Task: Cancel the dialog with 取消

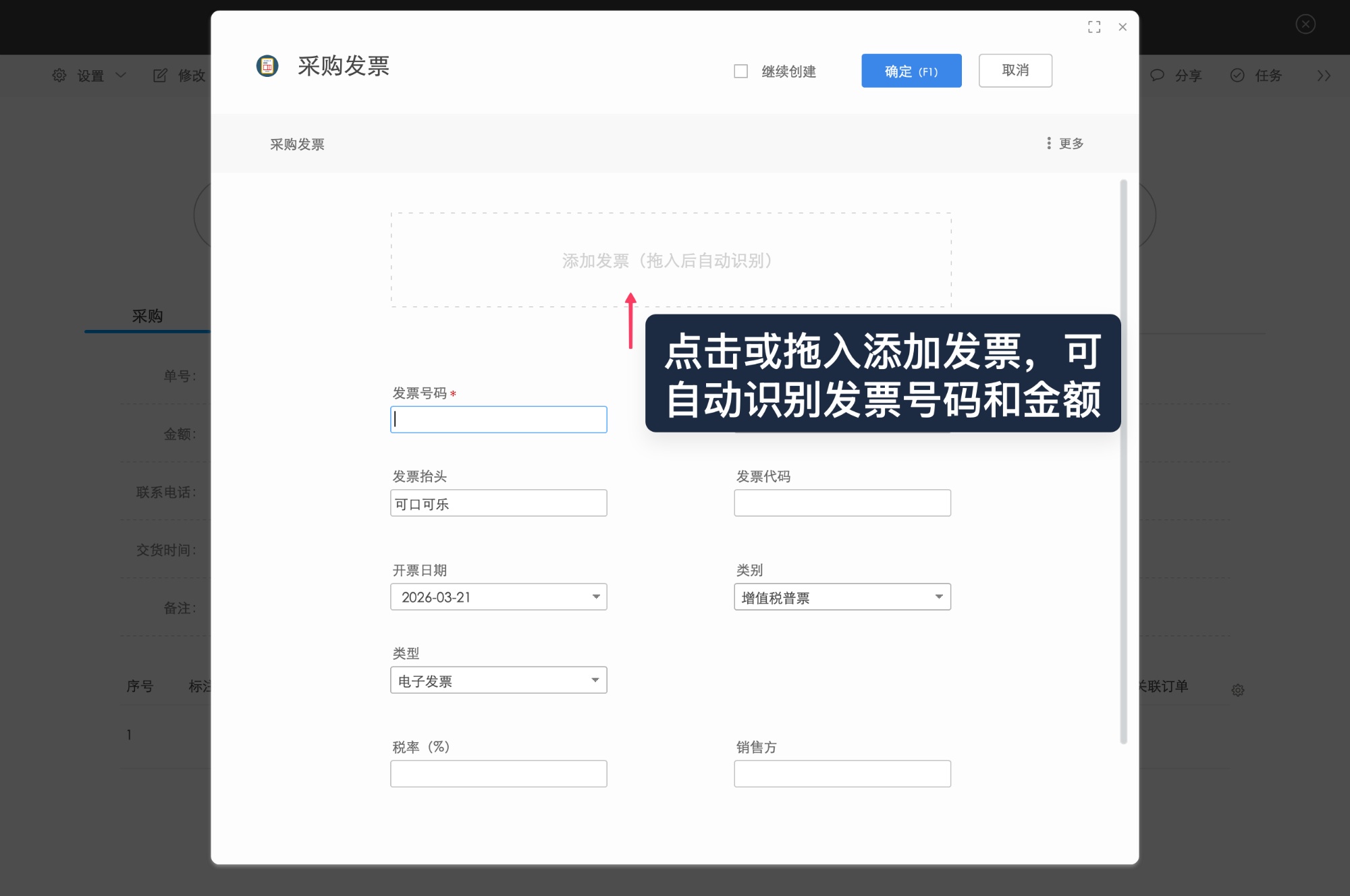Action: [1015, 70]
